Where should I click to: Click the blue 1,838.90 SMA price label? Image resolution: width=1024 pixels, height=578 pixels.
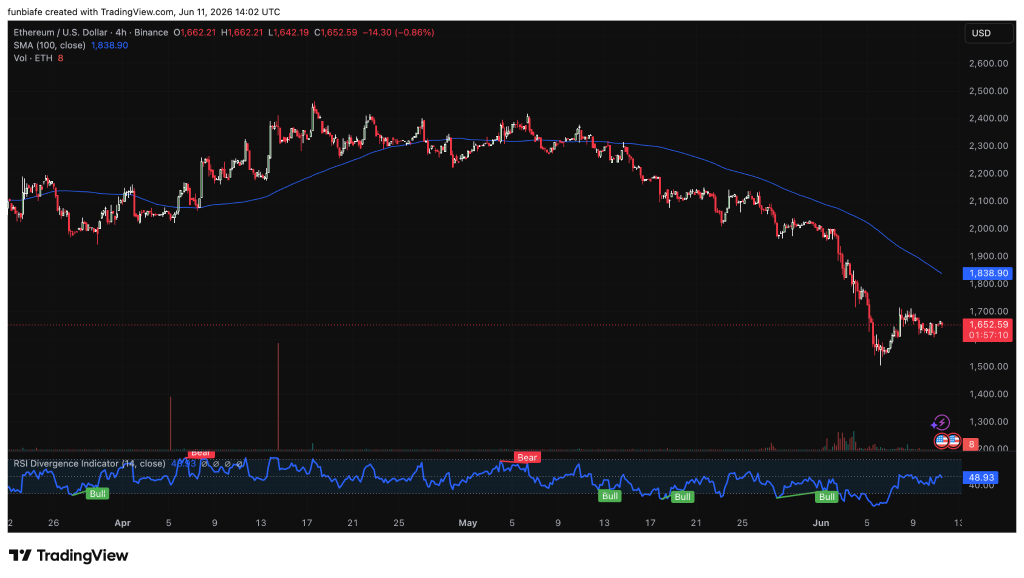click(988, 274)
